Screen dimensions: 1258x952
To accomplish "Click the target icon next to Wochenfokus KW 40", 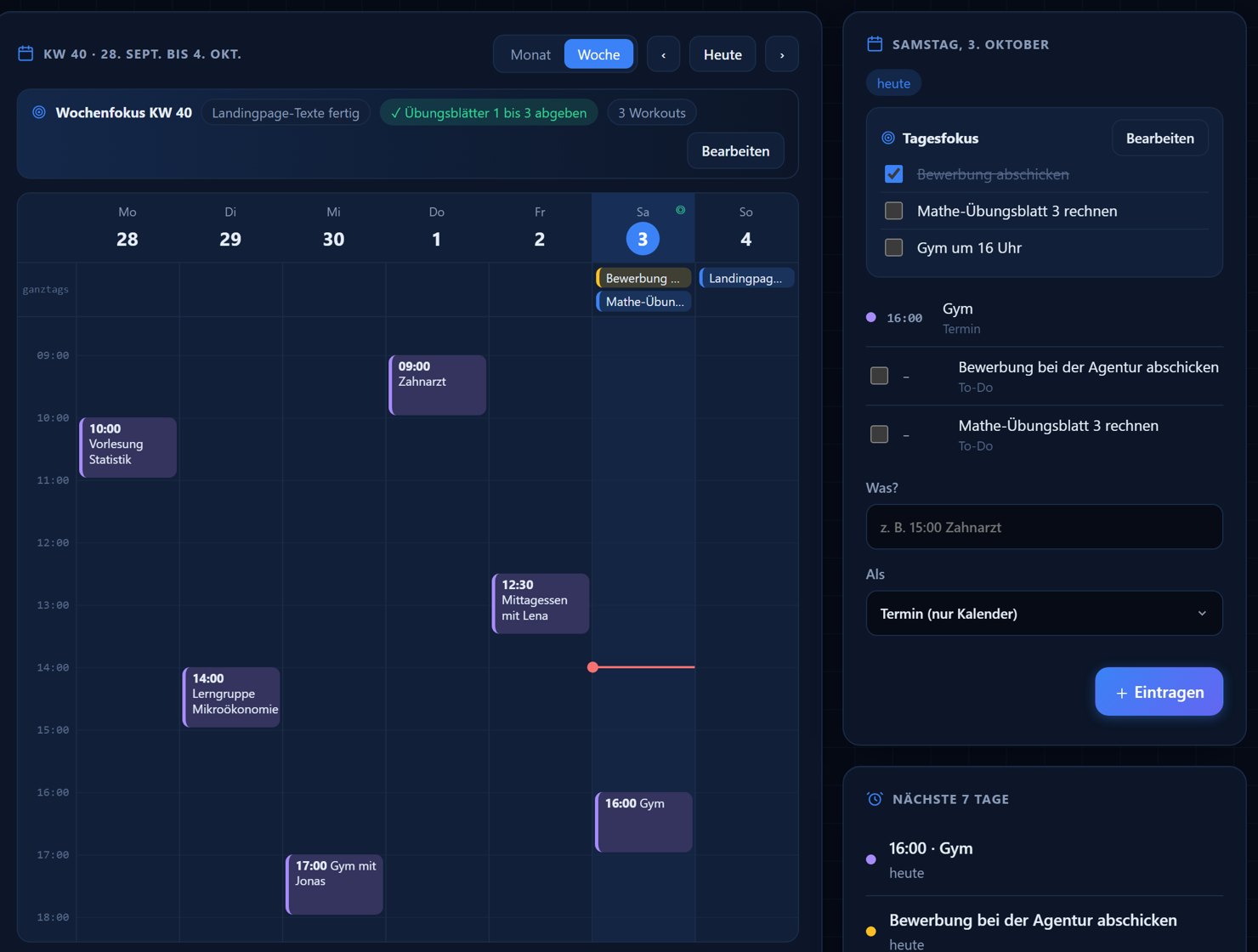I will pyautogui.click(x=38, y=112).
